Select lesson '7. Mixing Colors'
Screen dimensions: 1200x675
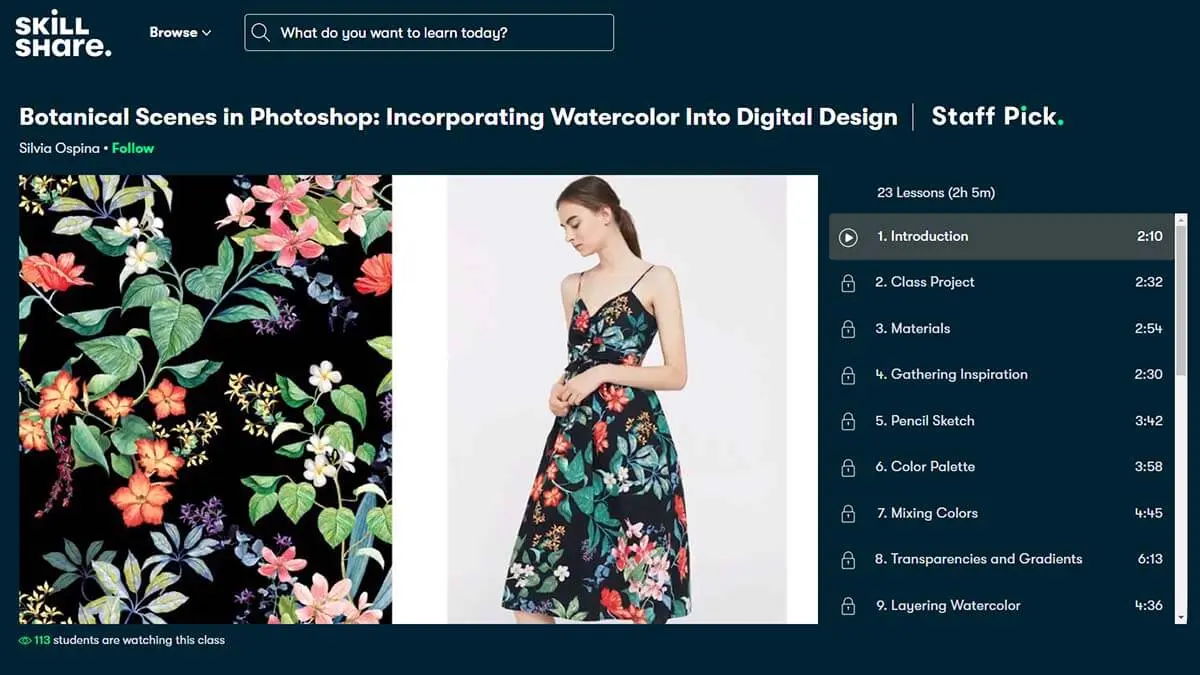tap(1002, 513)
